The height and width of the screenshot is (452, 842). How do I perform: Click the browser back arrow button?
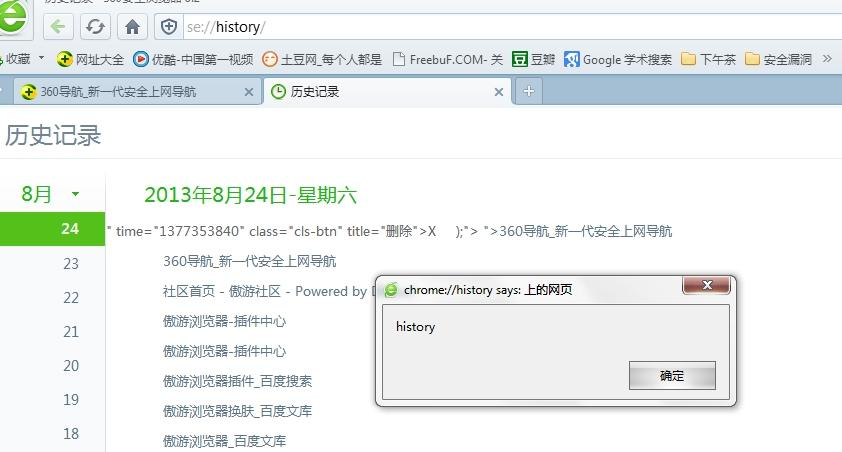tap(58, 26)
